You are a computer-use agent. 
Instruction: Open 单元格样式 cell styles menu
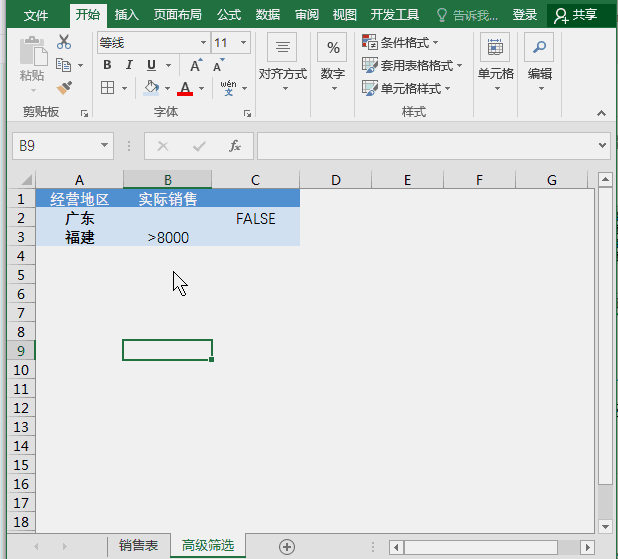[406, 88]
